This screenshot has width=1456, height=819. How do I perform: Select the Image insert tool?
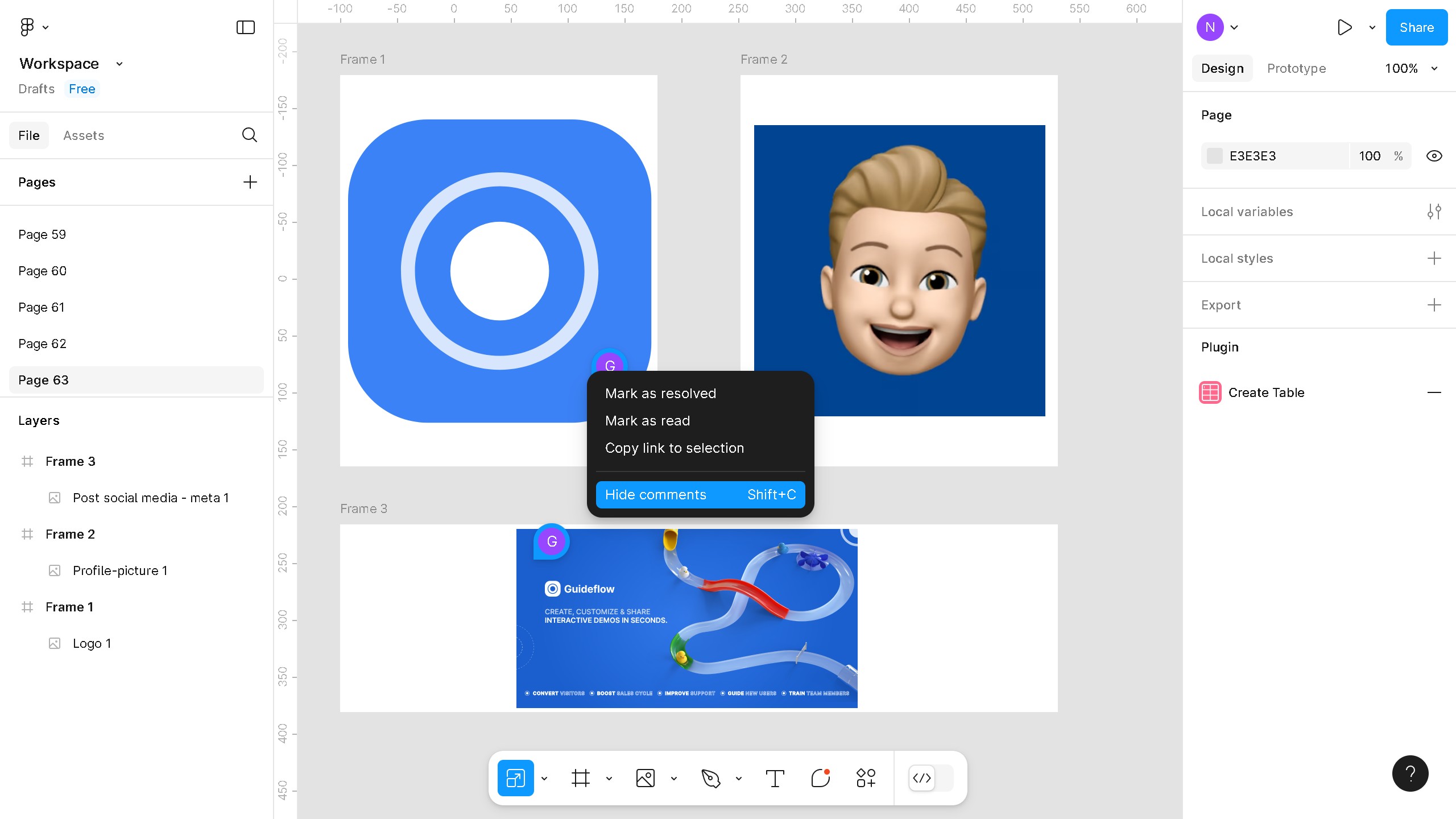[x=645, y=778]
